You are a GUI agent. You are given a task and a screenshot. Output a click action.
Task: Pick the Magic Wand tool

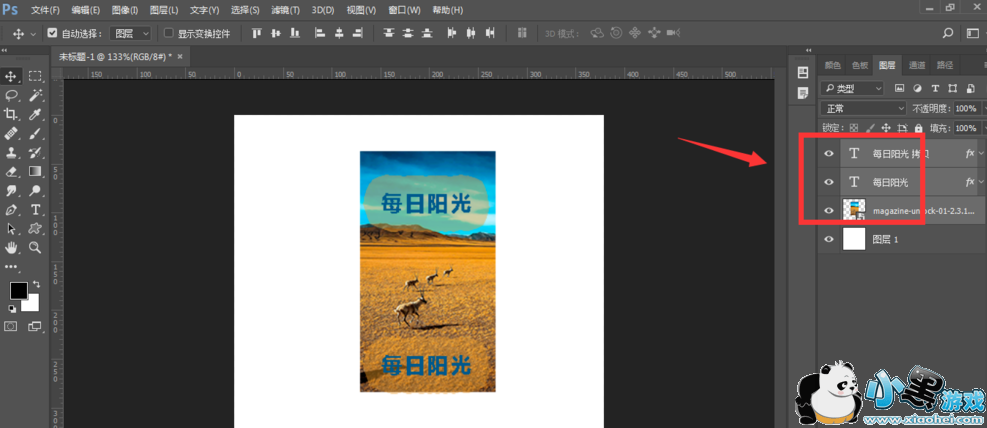click(x=35, y=95)
